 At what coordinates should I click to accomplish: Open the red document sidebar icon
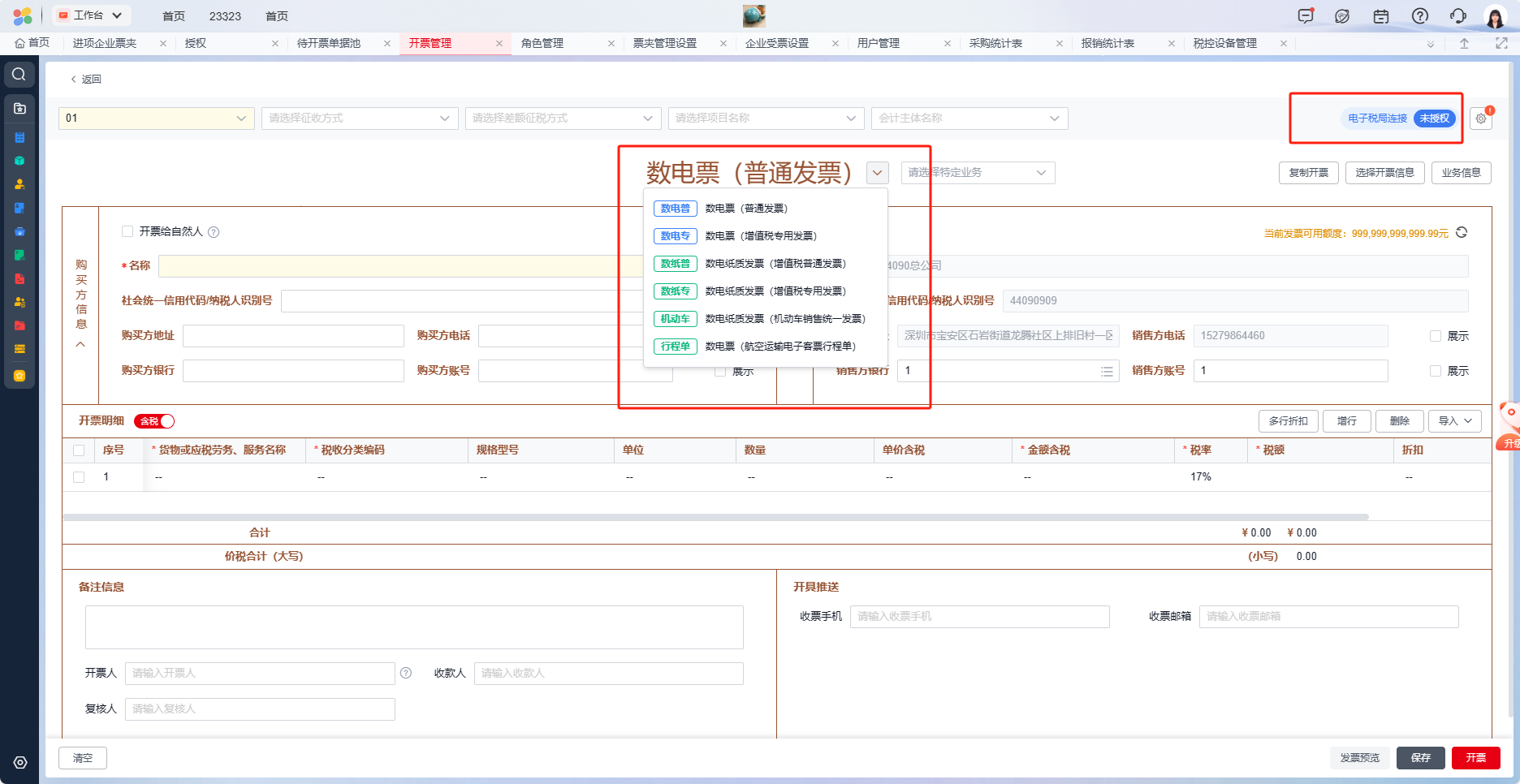(19, 278)
